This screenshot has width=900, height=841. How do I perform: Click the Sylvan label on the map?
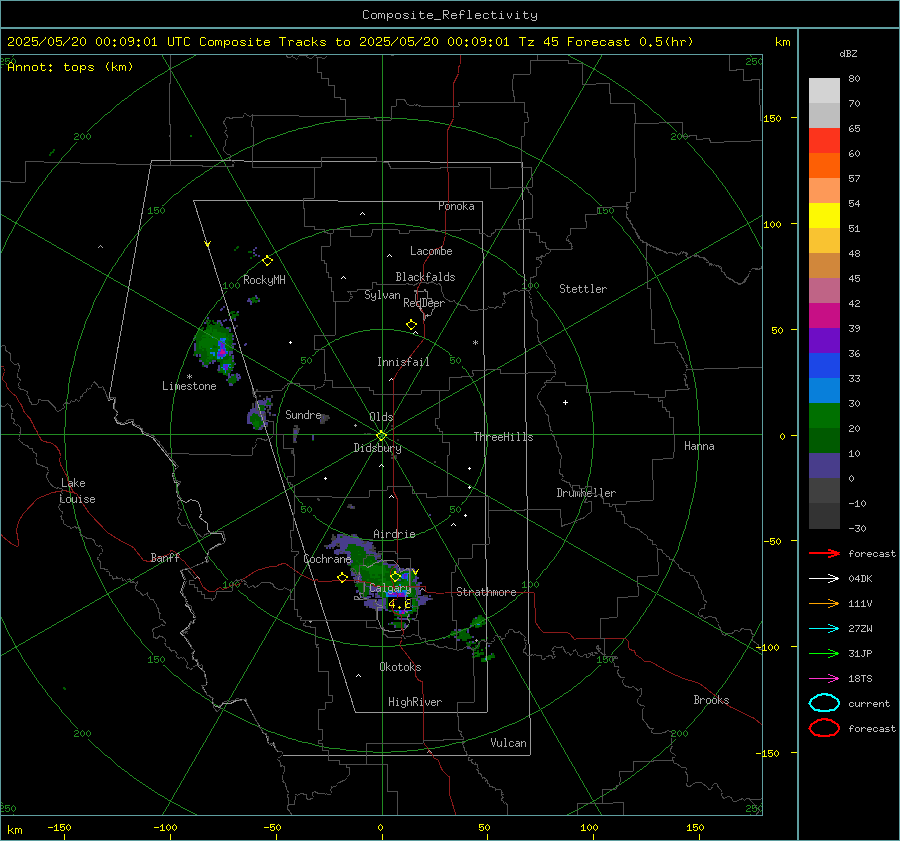pos(382,295)
